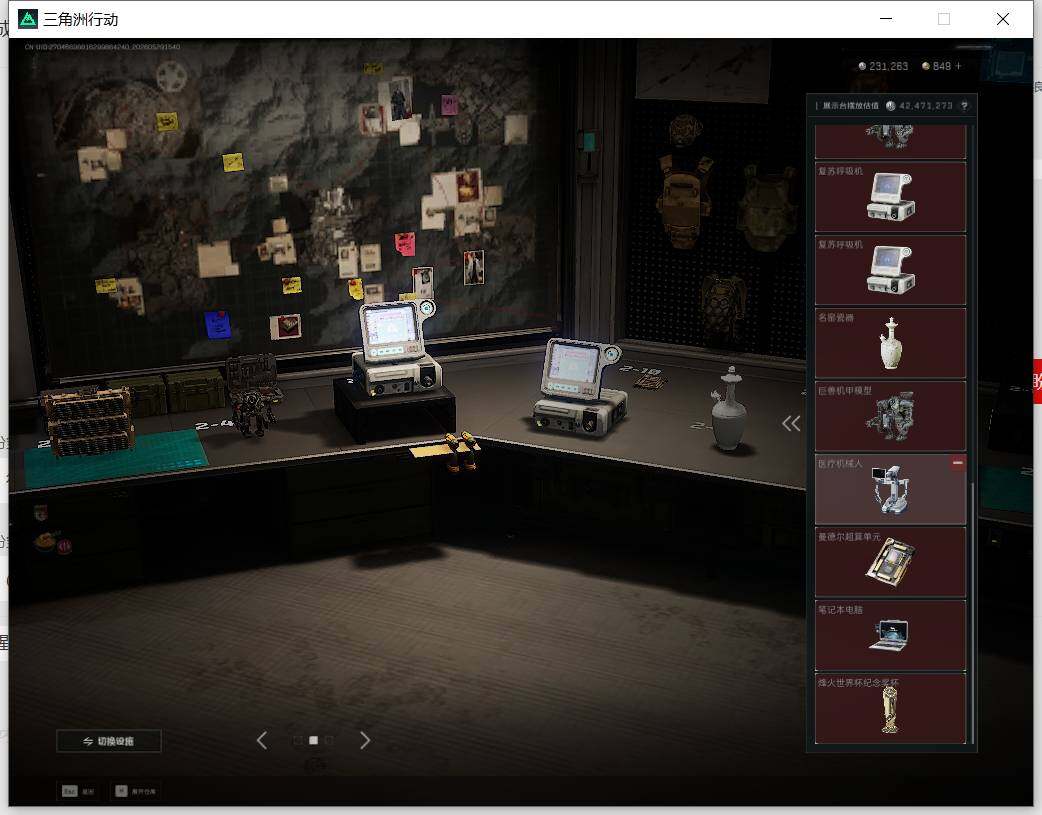
Task: Click the 三角洲行动 game logo icon
Action: pos(28,19)
